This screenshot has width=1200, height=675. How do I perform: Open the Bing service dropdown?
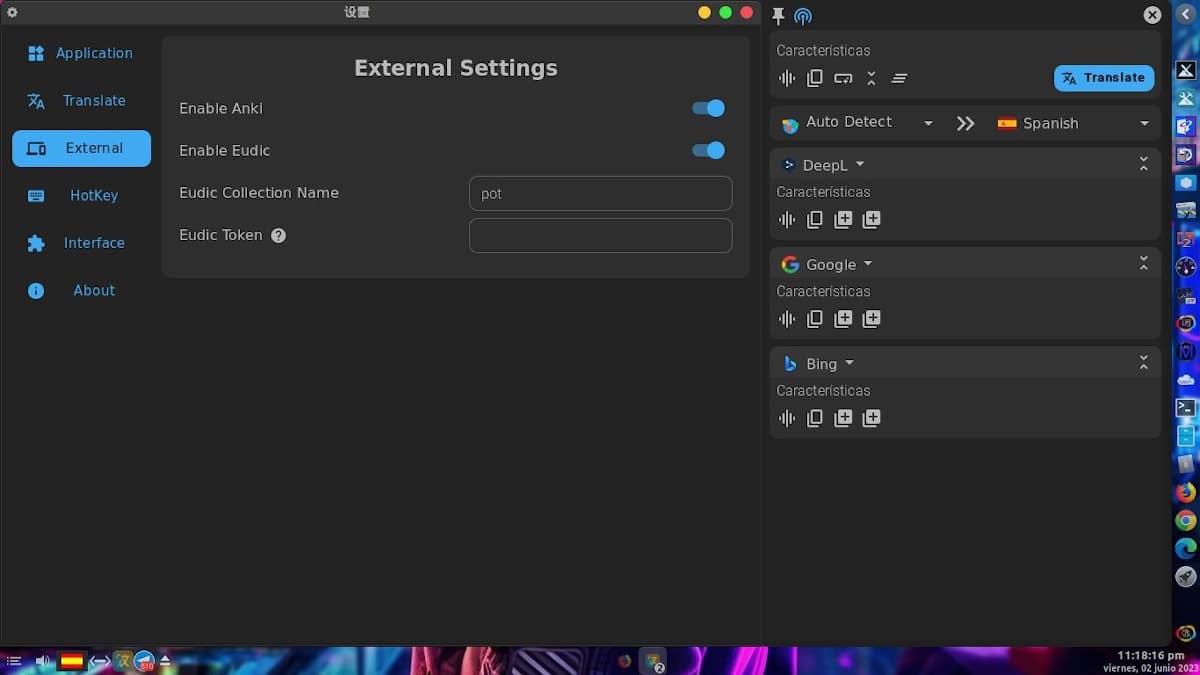coord(818,364)
